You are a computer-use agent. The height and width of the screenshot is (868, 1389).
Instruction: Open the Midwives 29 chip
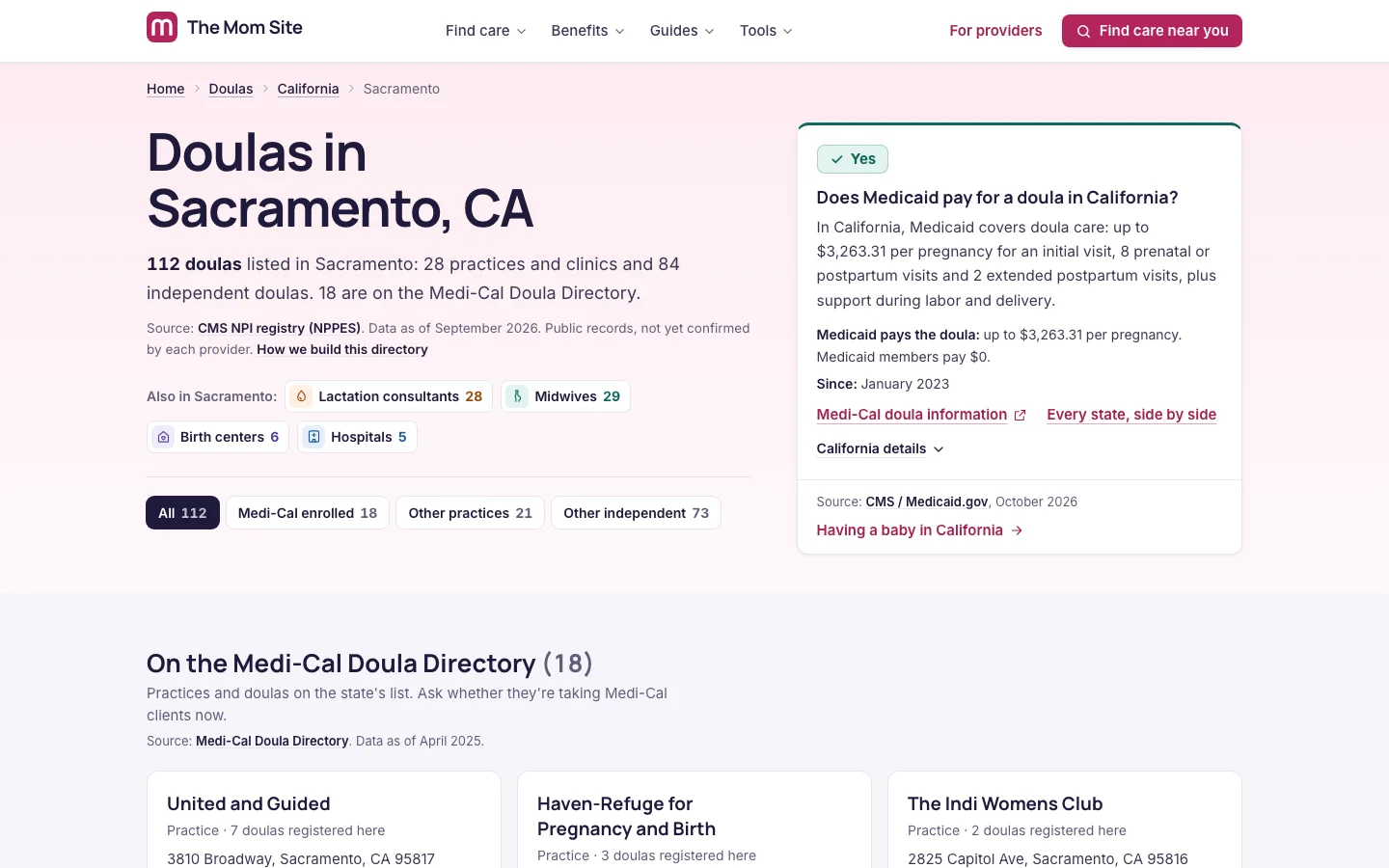[565, 396]
